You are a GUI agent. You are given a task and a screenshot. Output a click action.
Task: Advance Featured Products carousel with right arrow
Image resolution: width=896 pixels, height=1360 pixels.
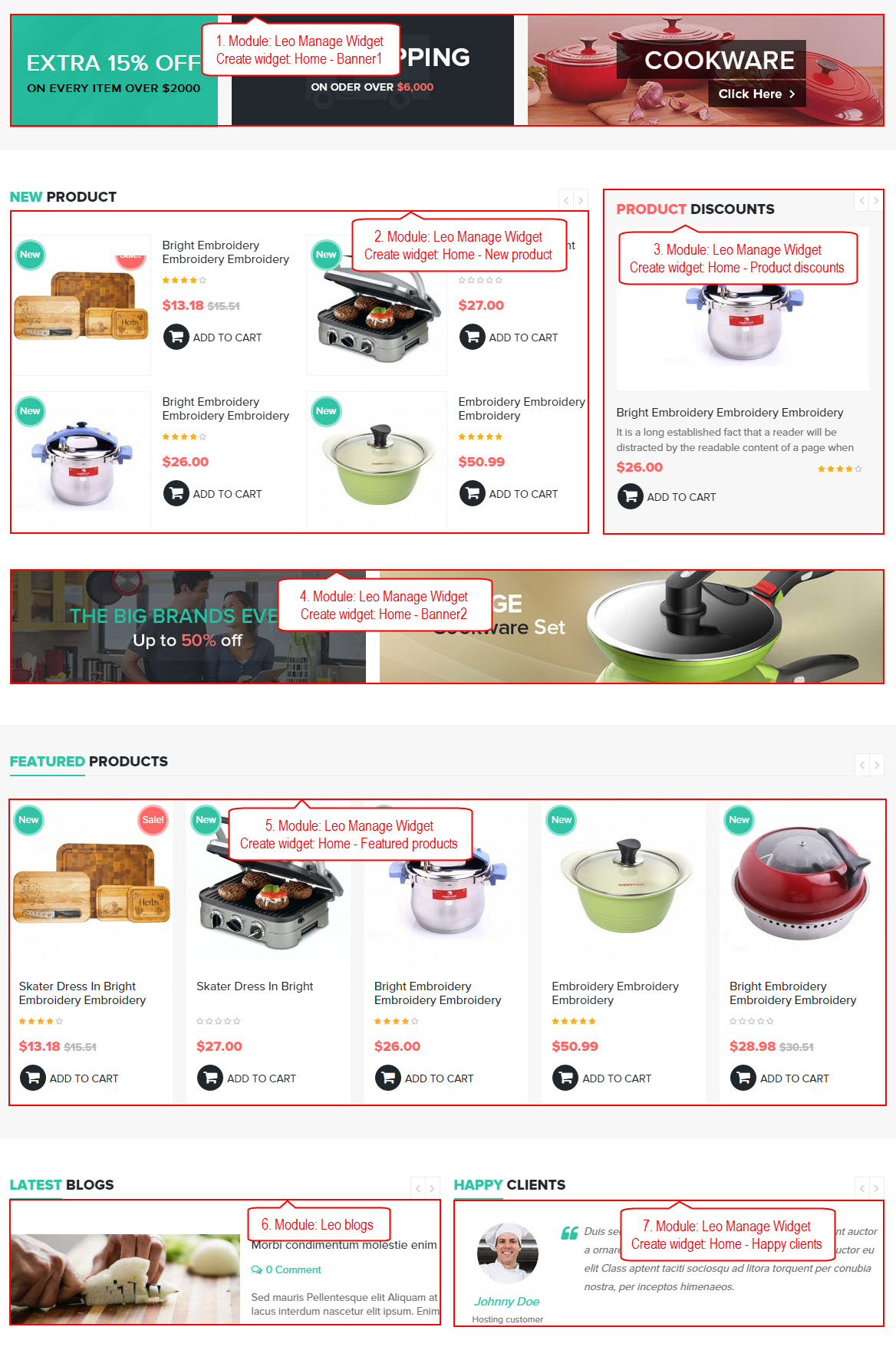pyautogui.click(x=876, y=765)
